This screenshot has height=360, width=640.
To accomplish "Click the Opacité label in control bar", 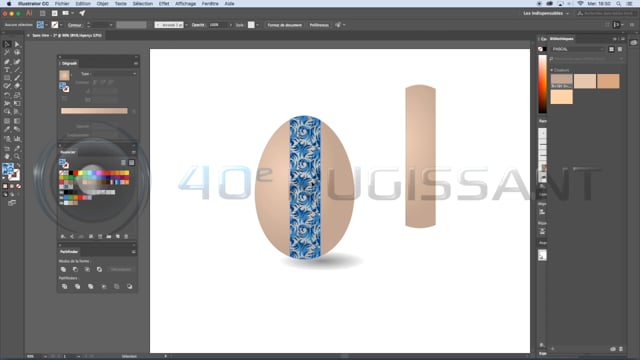I will click(198, 25).
